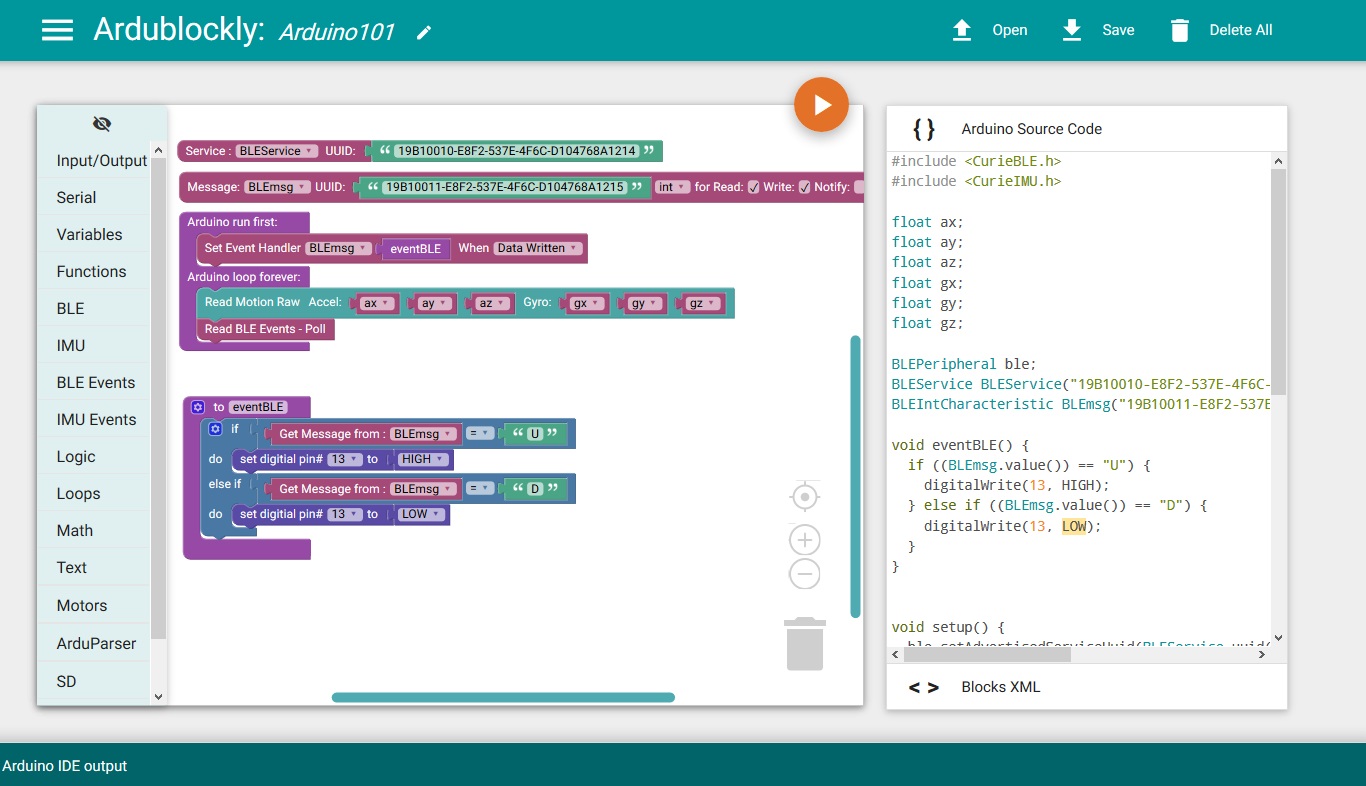Toggle the Write checkbox on Message block
Viewport: 1366px width, 786px height.
point(804,187)
